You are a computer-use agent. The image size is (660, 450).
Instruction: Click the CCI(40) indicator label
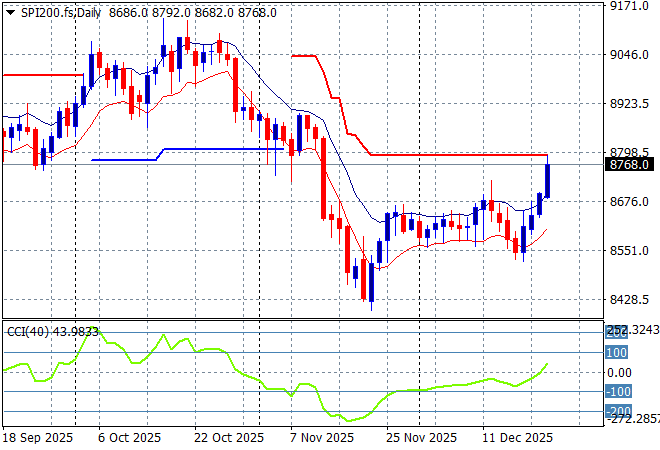[x=50, y=333]
